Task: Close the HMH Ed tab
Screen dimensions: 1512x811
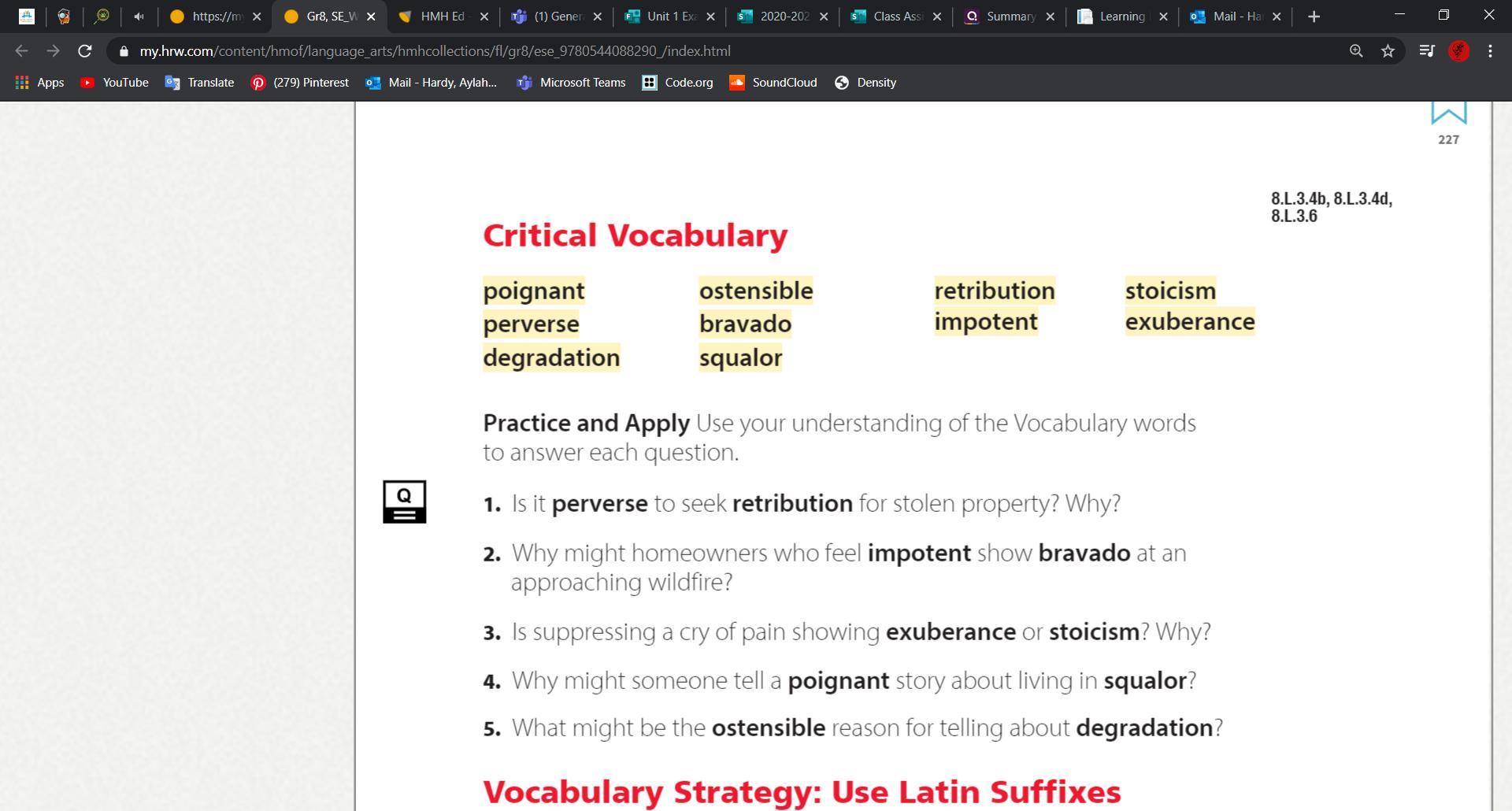Action: 484,17
